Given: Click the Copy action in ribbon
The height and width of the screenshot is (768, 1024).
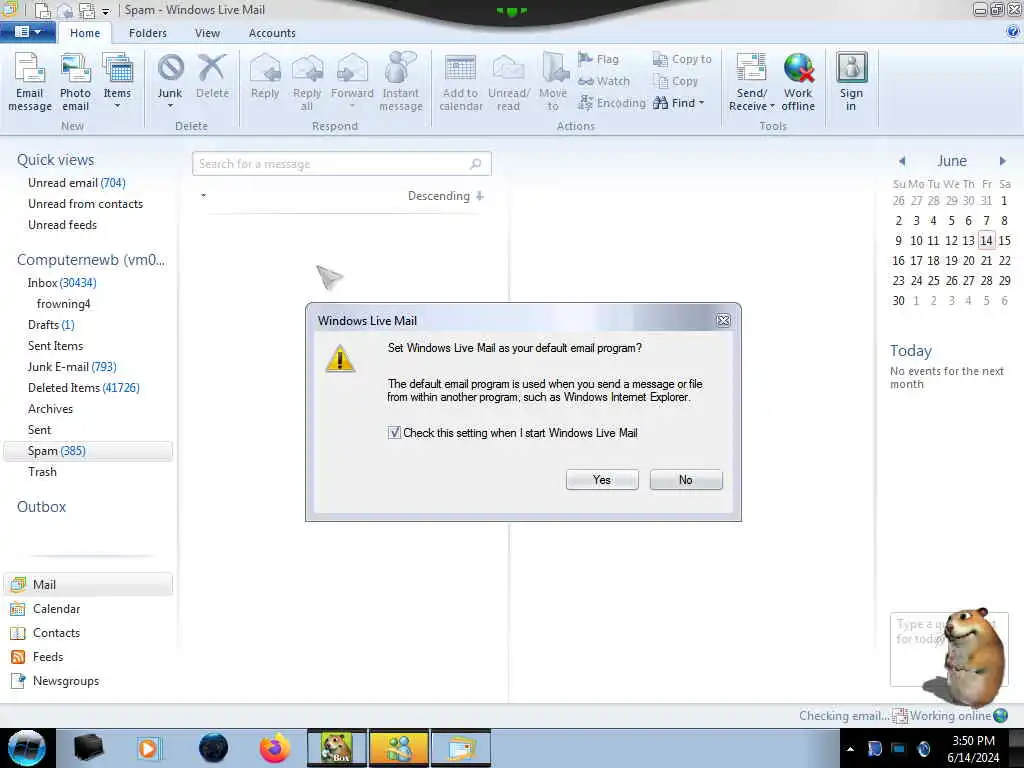Looking at the screenshot, I should [676, 81].
